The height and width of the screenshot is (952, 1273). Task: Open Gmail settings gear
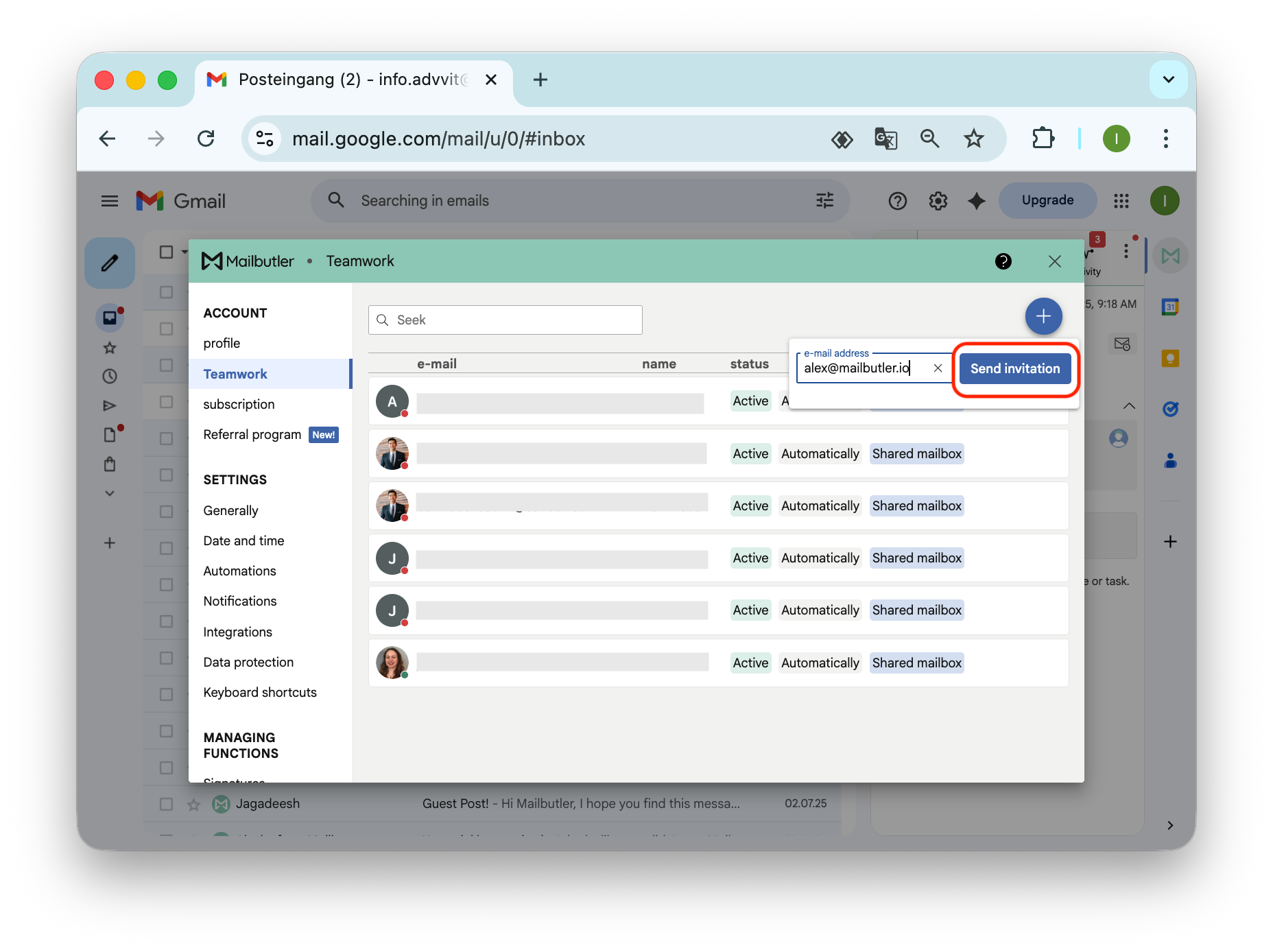click(x=938, y=201)
